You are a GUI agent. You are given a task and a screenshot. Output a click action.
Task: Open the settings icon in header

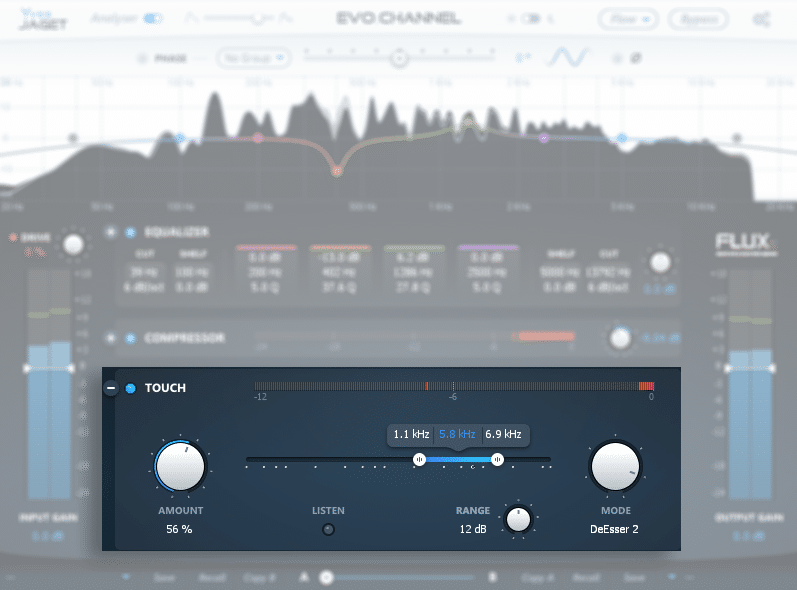point(761,20)
